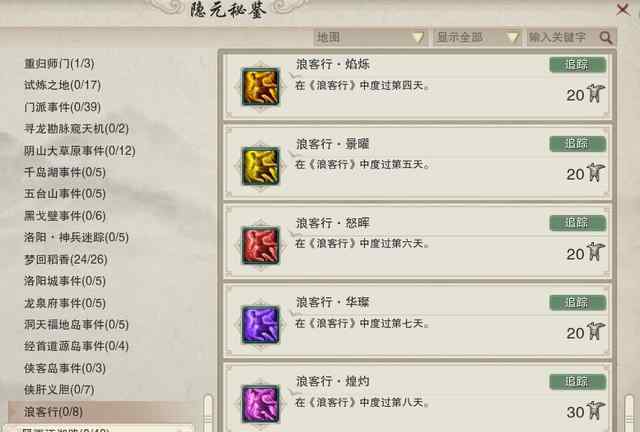Click the 30-point reward icon for 煌灼
This screenshot has height=432, width=640.
[x=596, y=411]
